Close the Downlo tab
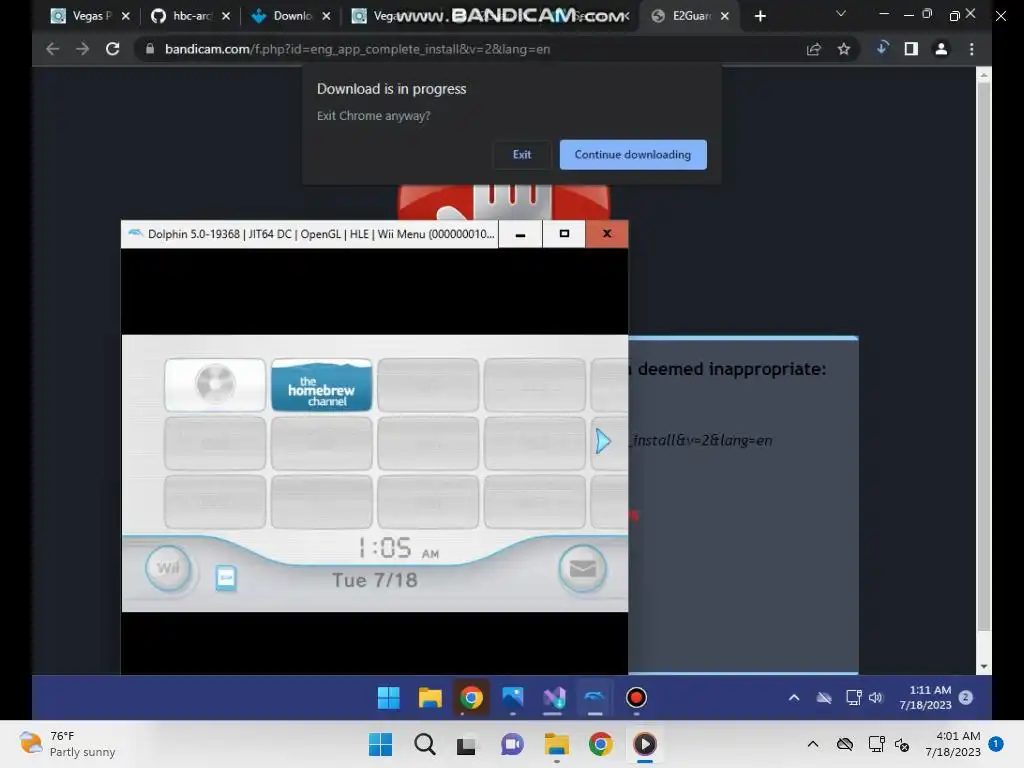 click(327, 16)
